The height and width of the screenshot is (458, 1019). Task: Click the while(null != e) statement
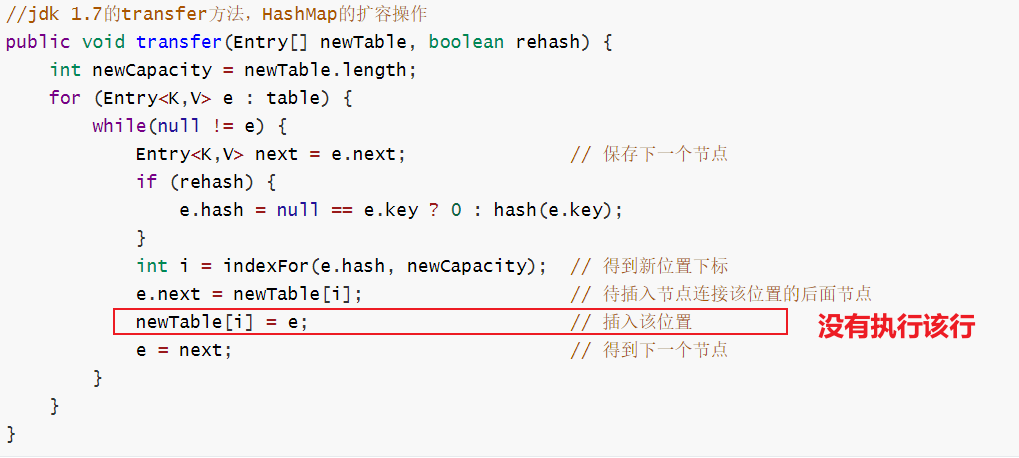[189, 126]
